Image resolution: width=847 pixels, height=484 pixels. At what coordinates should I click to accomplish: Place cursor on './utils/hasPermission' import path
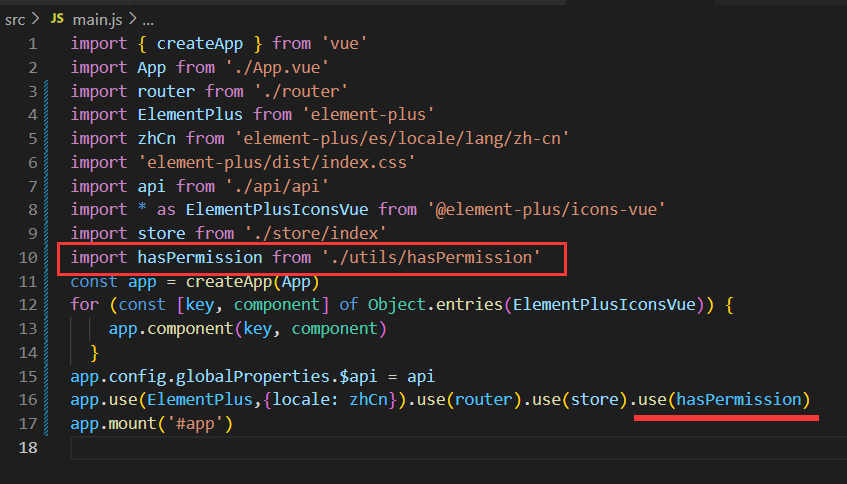coord(431,258)
